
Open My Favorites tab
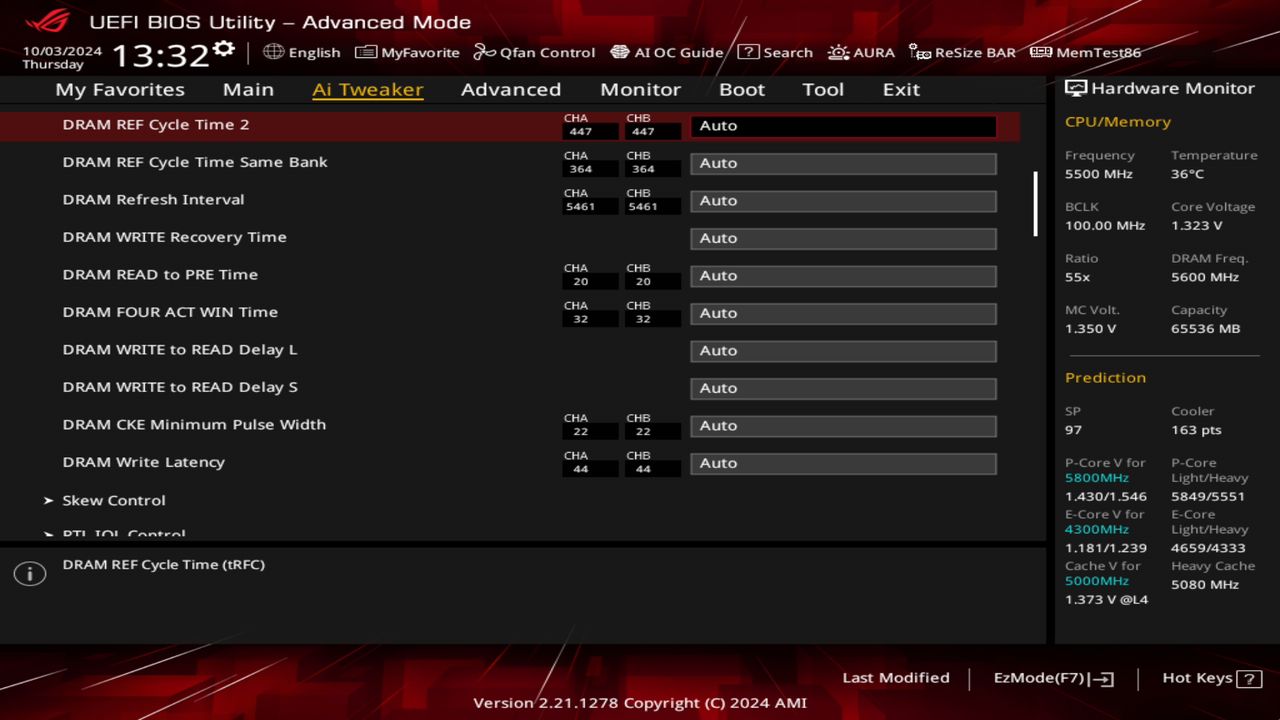(120, 89)
